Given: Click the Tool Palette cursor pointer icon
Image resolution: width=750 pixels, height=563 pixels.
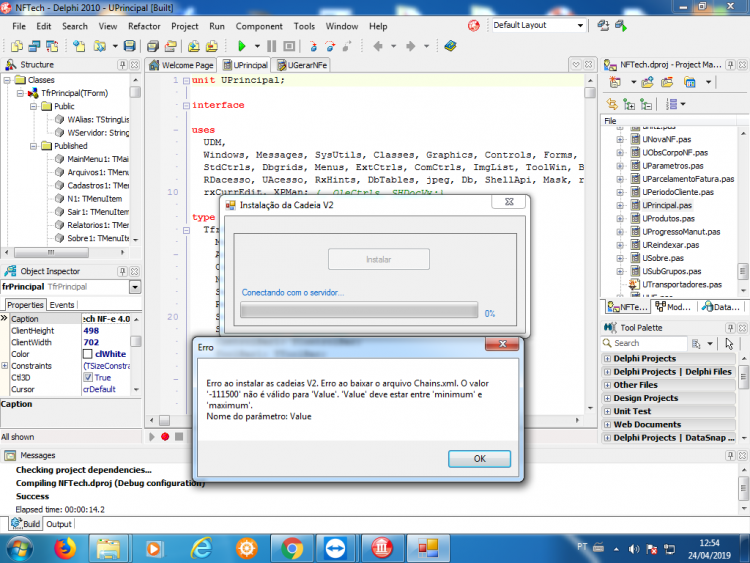Looking at the screenshot, I should [729, 343].
